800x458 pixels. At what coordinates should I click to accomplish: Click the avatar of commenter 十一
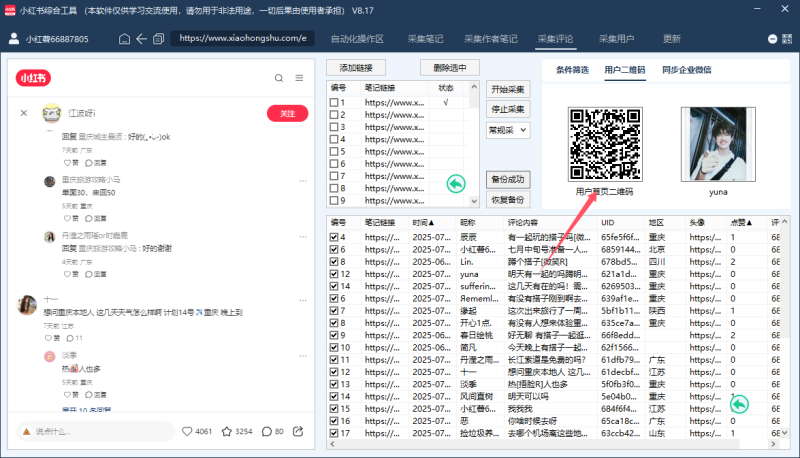[27, 305]
